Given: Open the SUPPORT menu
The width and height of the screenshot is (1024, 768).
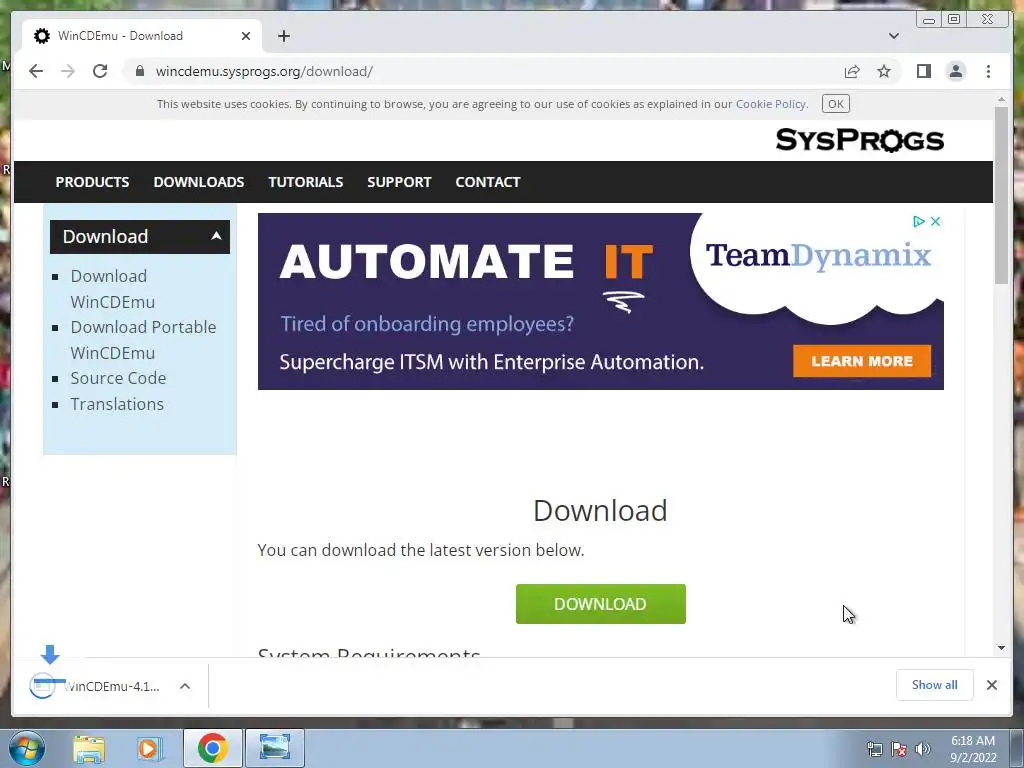Looking at the screenshot, I should pyautogui.click(x=399, y=182).
